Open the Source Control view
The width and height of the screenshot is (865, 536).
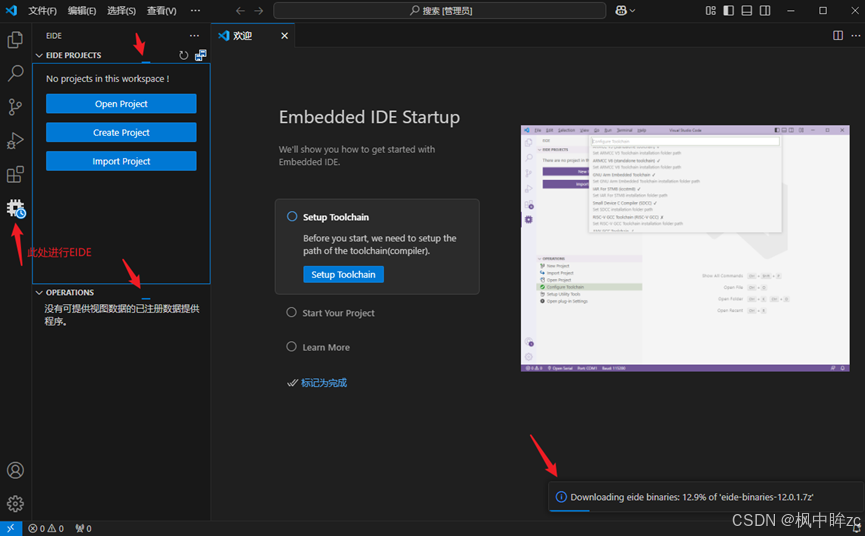15,107
